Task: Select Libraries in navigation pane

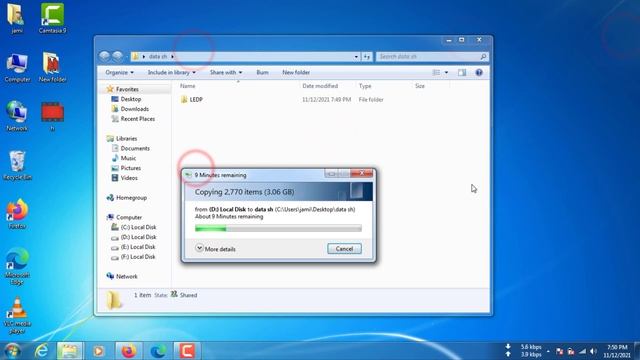Action: tap(126, 138)
